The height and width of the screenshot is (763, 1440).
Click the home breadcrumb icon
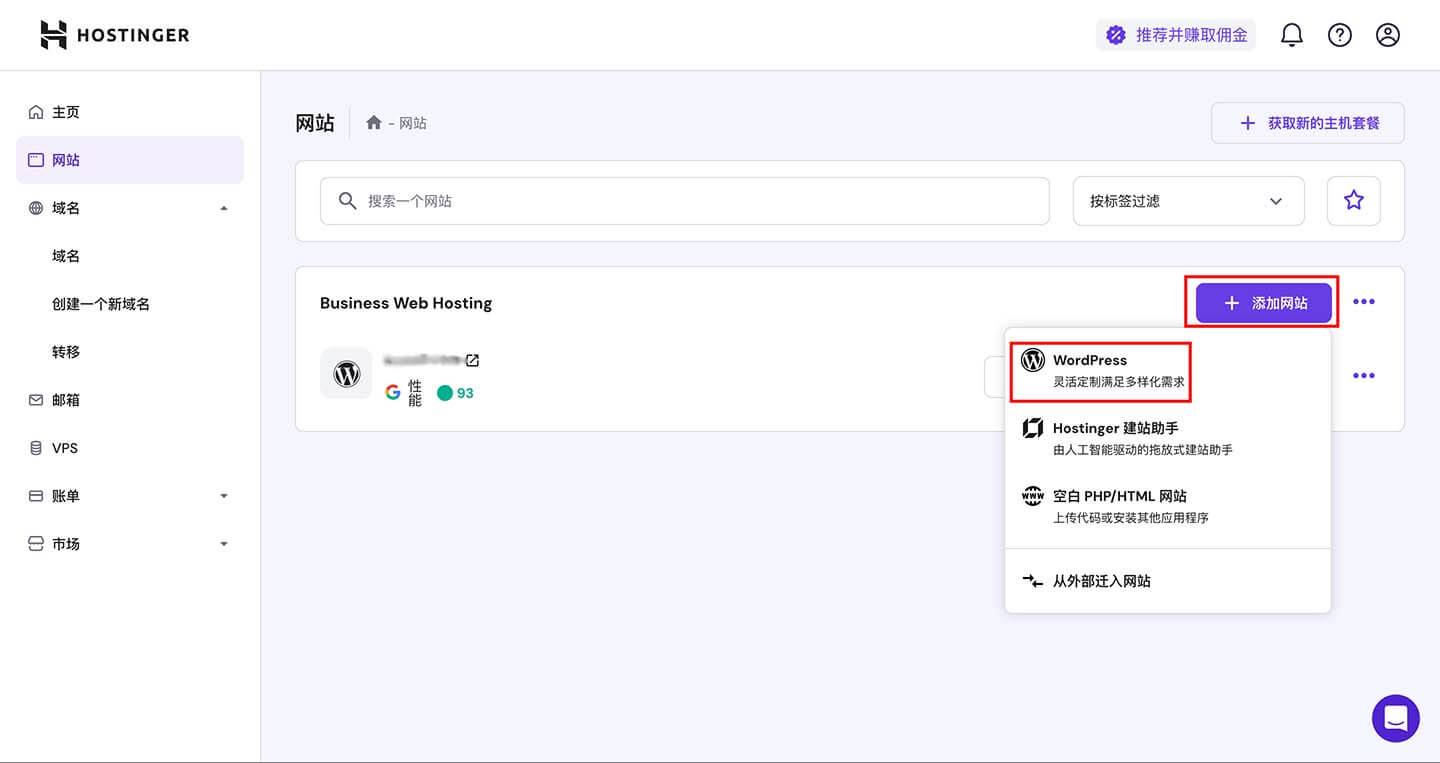coord(374,122)
